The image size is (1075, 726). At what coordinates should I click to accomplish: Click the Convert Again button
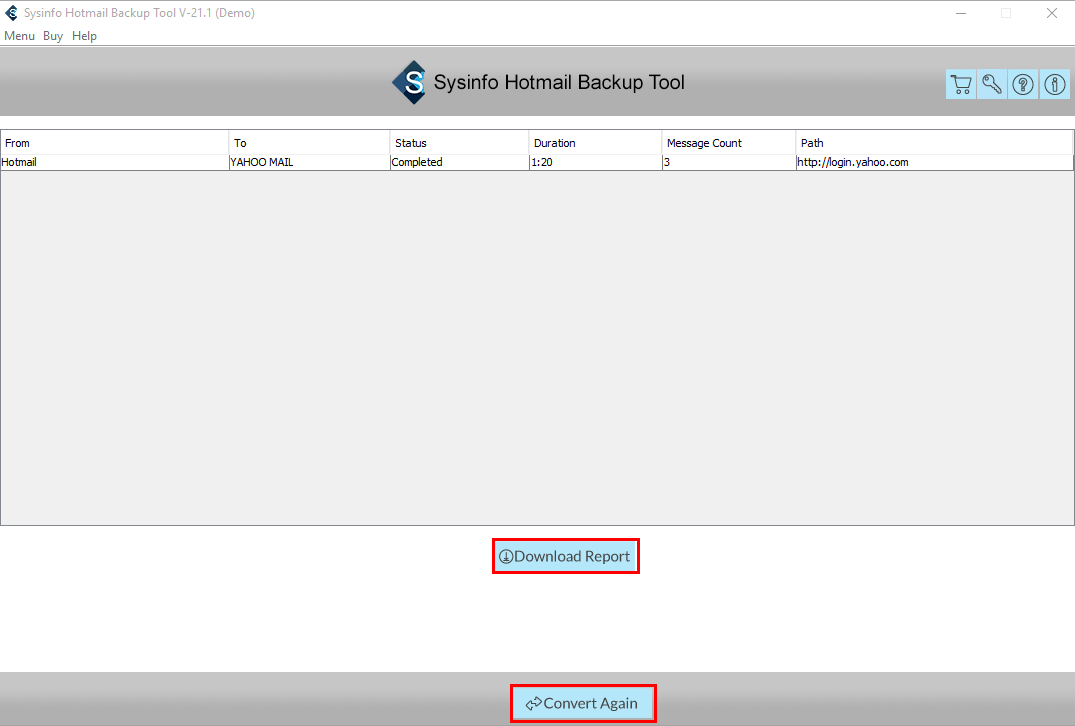(x=583, y=703)
